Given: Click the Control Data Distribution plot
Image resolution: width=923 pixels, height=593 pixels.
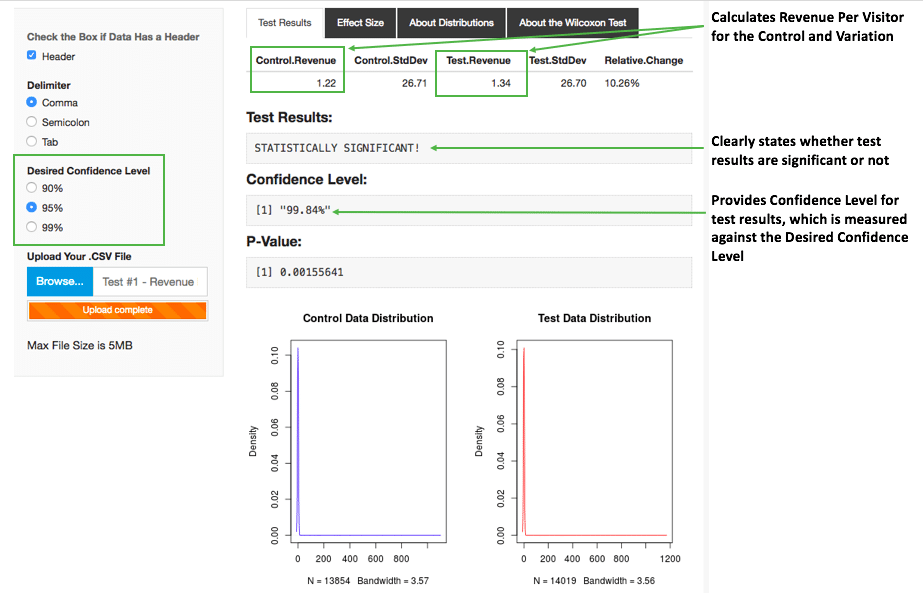Looking at the screenshot, I should 368,440.
